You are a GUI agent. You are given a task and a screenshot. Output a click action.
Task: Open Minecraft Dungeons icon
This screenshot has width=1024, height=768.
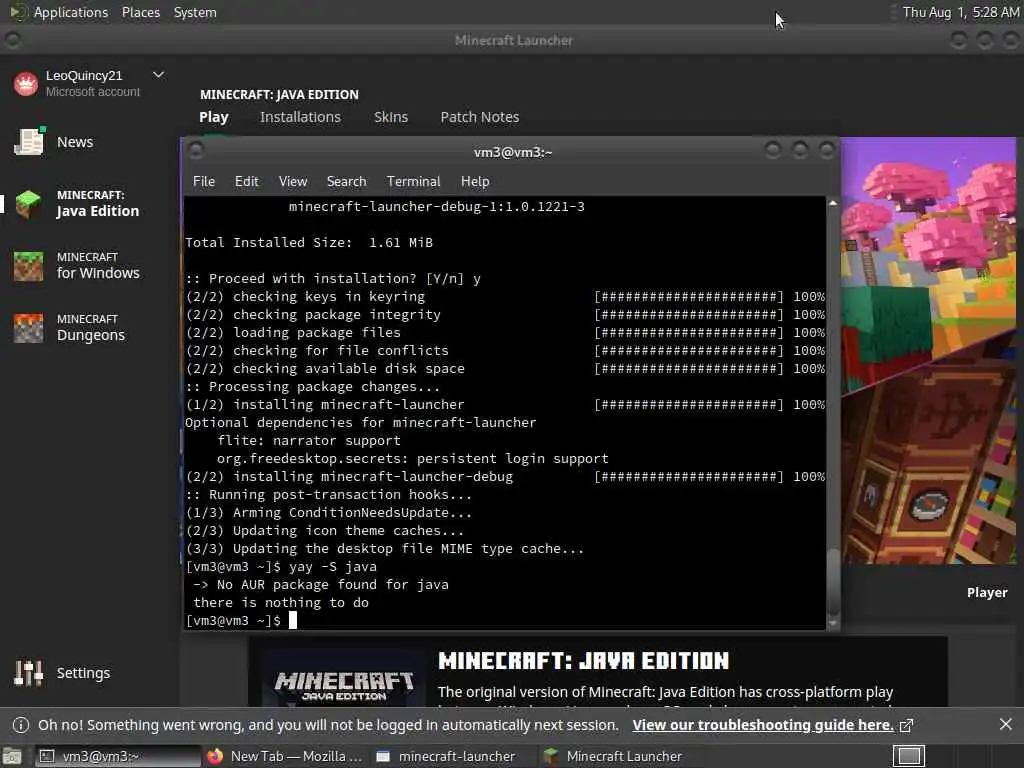pos(28,328)
